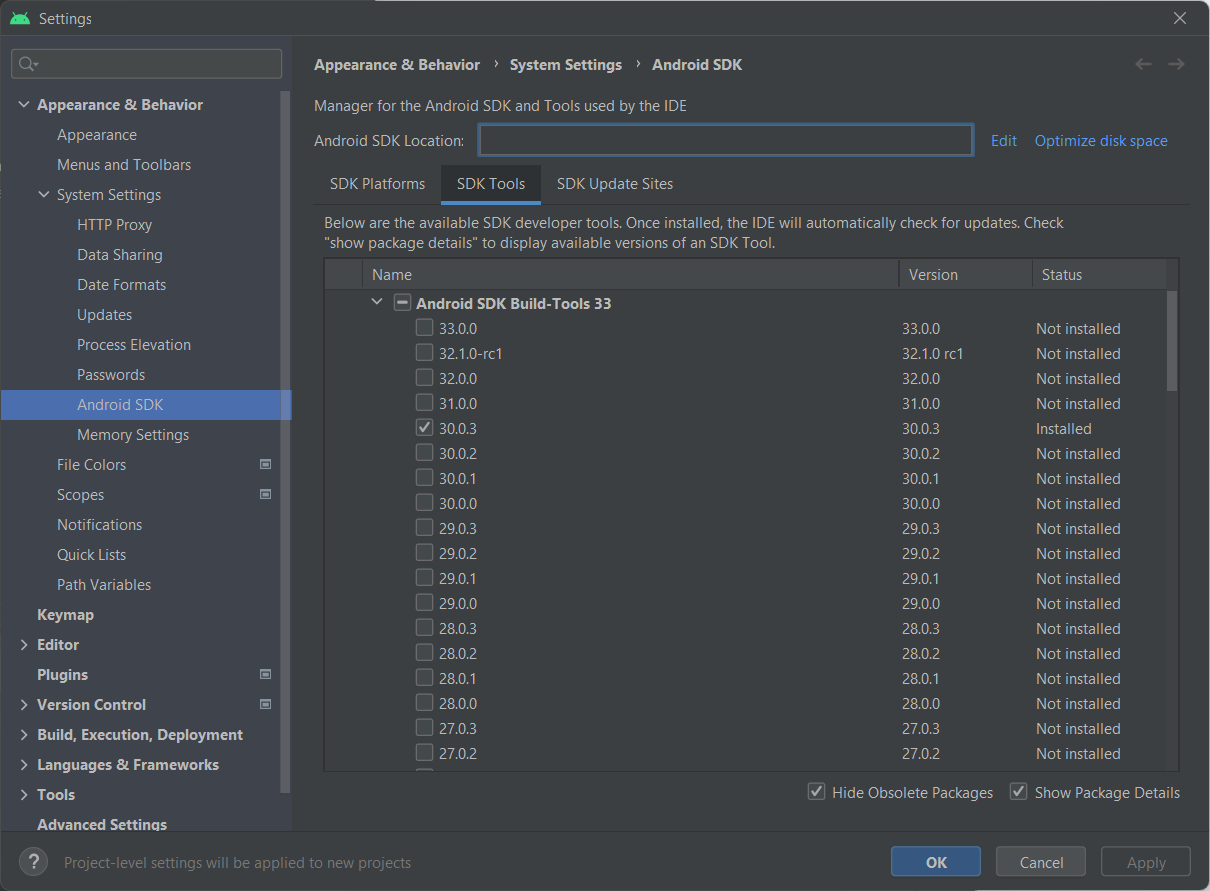Click the Status column header
The width and height of the screenshot is (1210, 891).
pos(1098,274)
